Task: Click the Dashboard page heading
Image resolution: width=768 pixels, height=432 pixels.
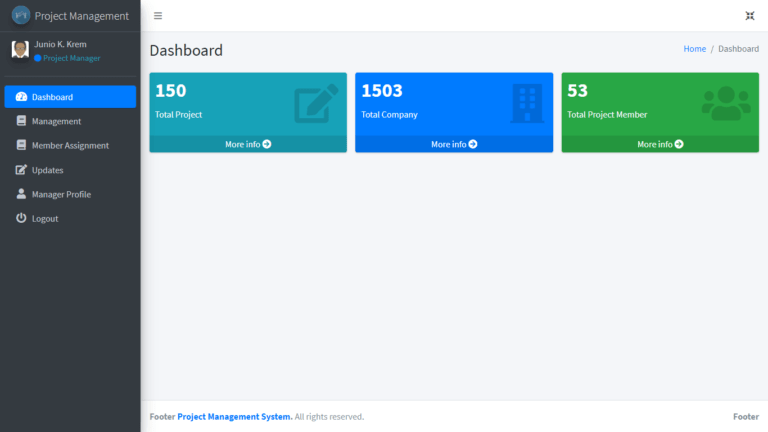Action: click(186, 50)
